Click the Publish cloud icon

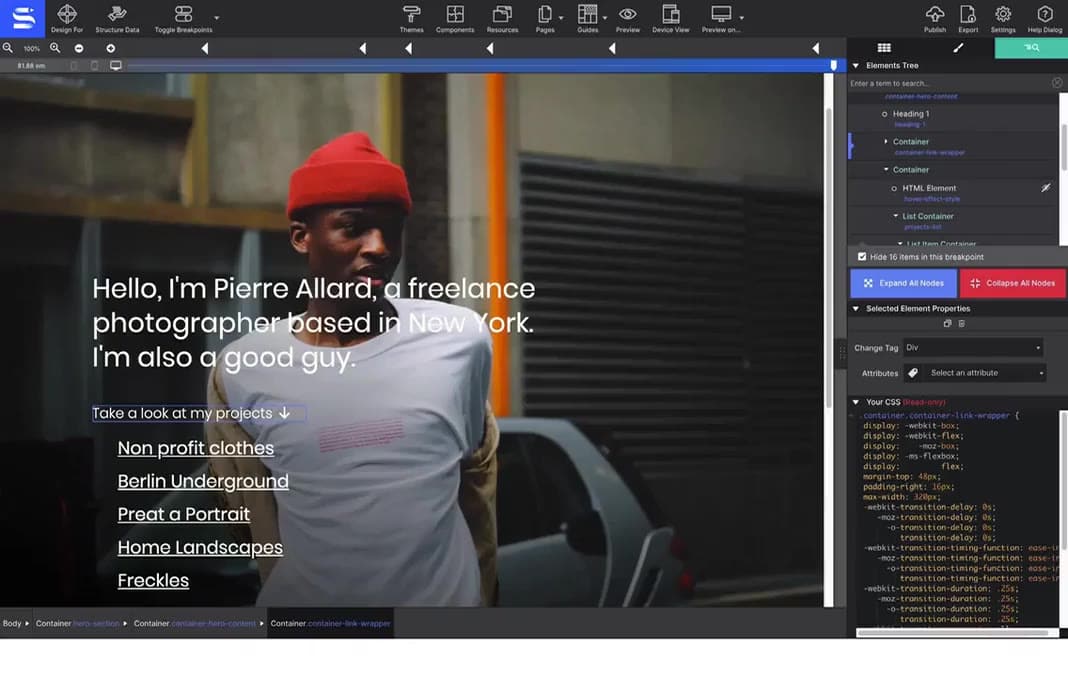pos(934,14)
